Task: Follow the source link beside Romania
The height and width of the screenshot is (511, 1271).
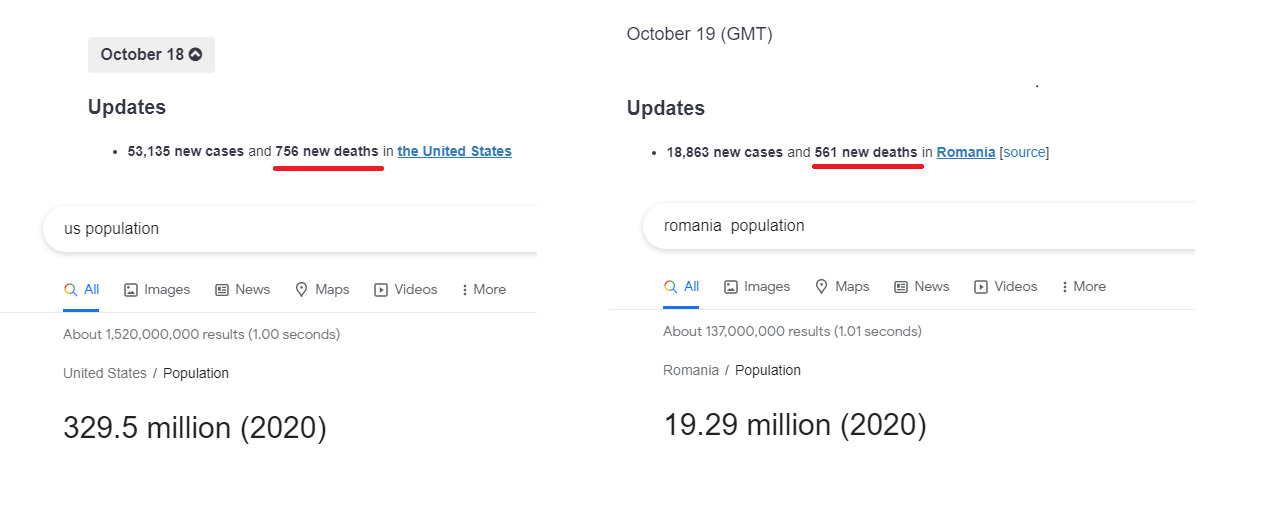Action: pos(1024,152)
